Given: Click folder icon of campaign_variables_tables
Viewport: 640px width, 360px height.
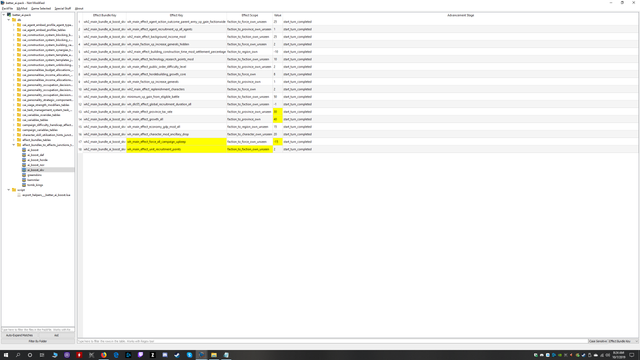Looking at the screenshot, I should [19, 130].
